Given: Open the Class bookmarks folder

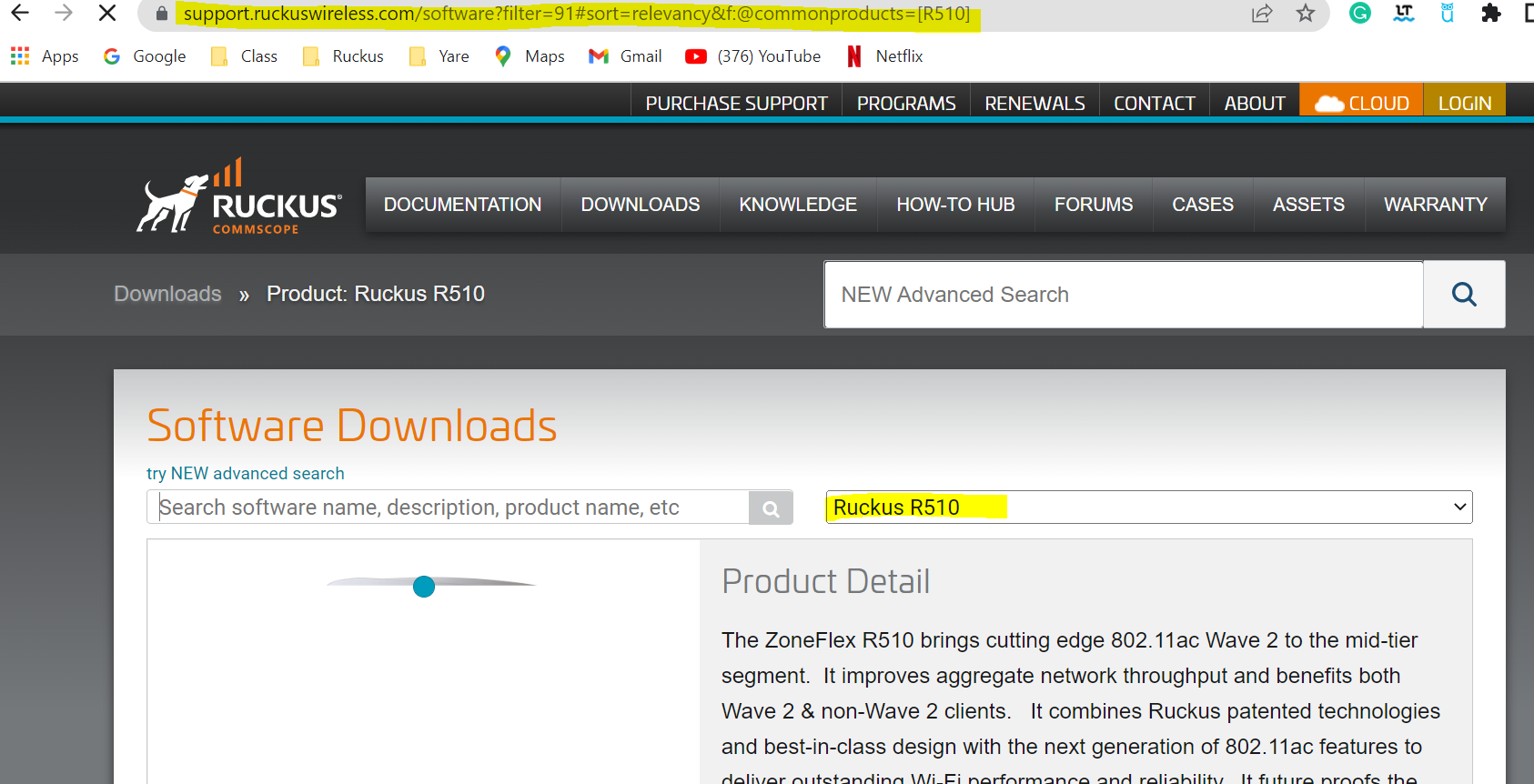Looking at the screenshot, I should [x=244, y=56].
